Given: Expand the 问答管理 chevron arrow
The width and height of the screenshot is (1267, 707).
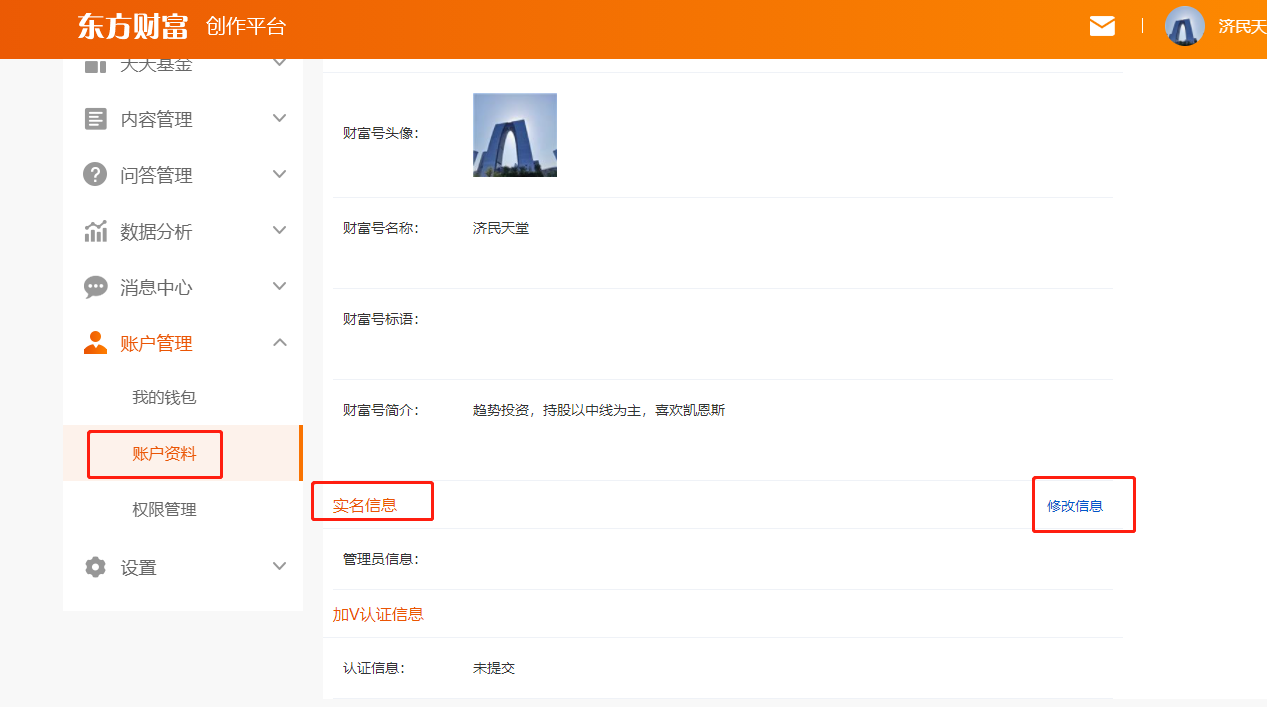Looking at the screenshot, I should pos(280,174).
